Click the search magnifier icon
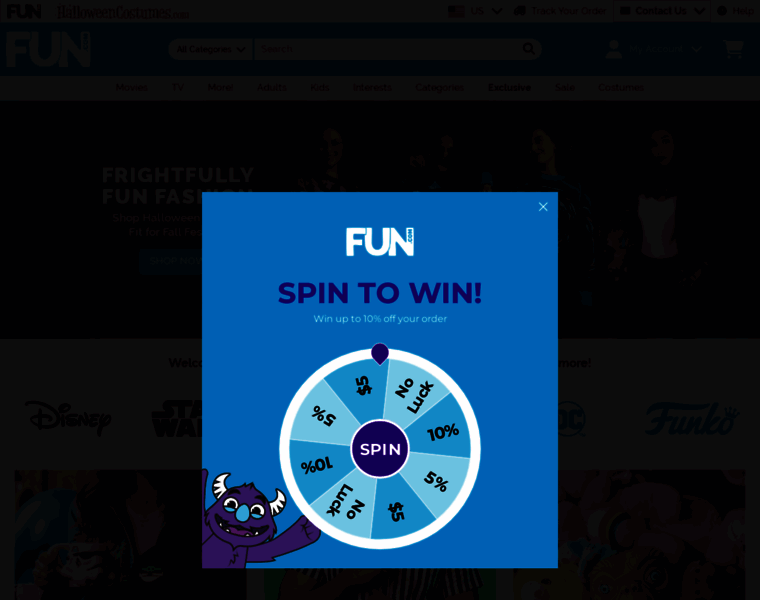 [x=529, y=49]
